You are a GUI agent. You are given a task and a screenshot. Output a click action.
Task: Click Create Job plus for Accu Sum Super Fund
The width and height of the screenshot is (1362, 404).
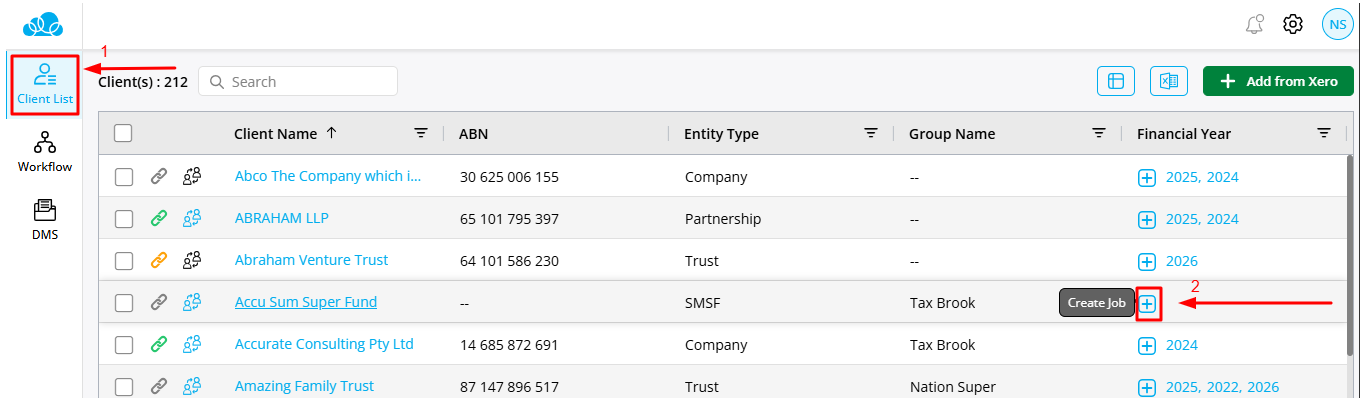tap(1148, 303)
